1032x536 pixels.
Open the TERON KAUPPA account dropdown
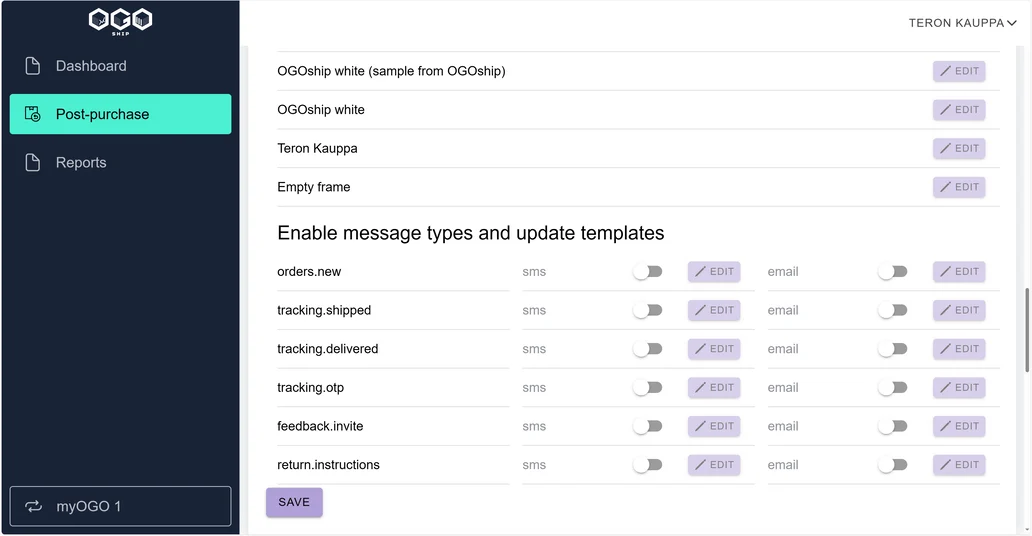click(x=962, y=23)
